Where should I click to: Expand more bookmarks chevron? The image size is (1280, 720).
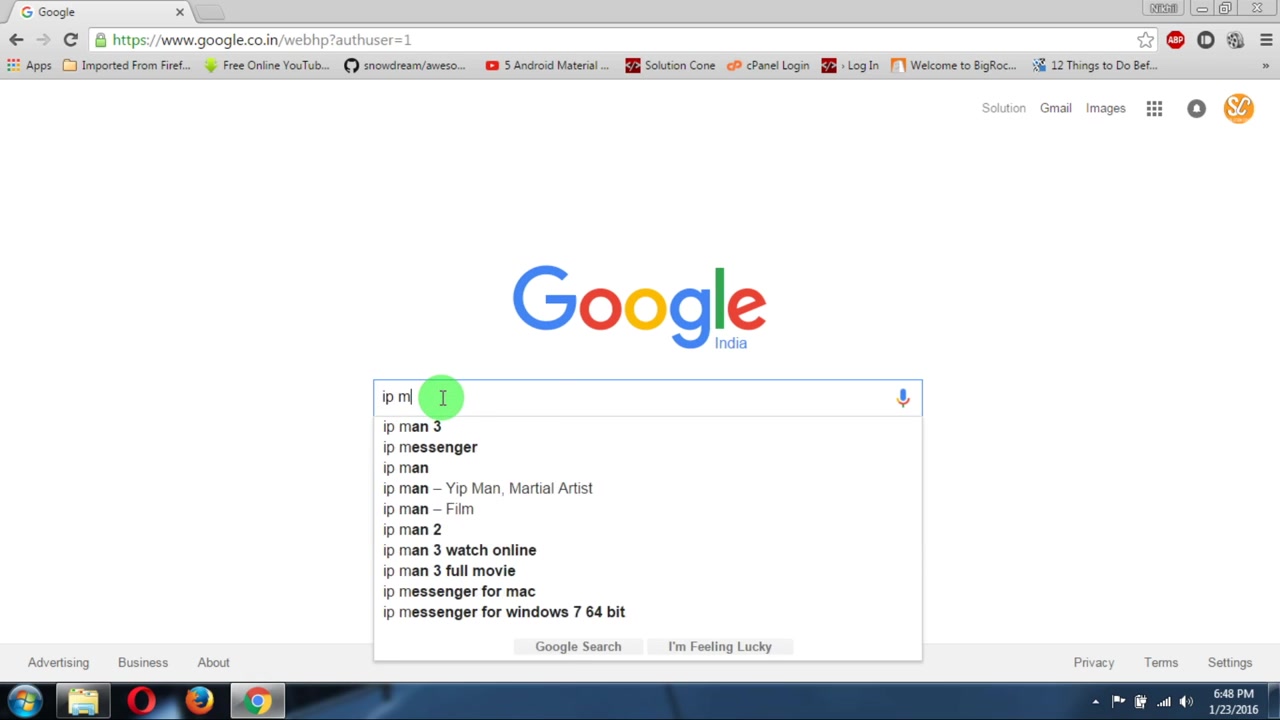tap(1265, 66)
